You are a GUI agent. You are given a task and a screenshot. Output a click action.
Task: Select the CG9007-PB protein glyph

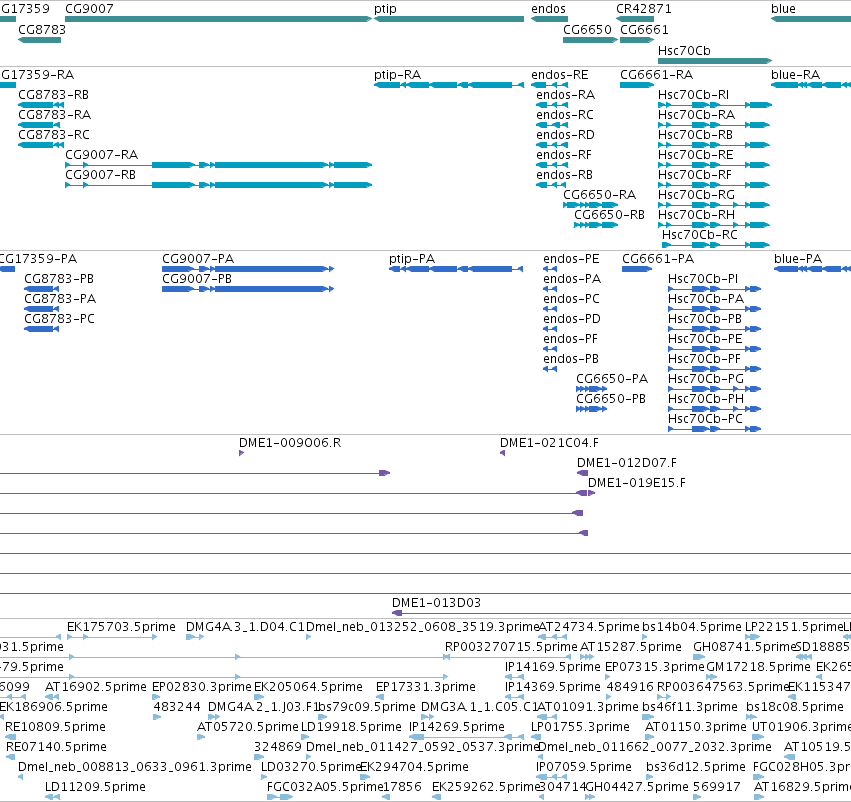pos(248,289)
